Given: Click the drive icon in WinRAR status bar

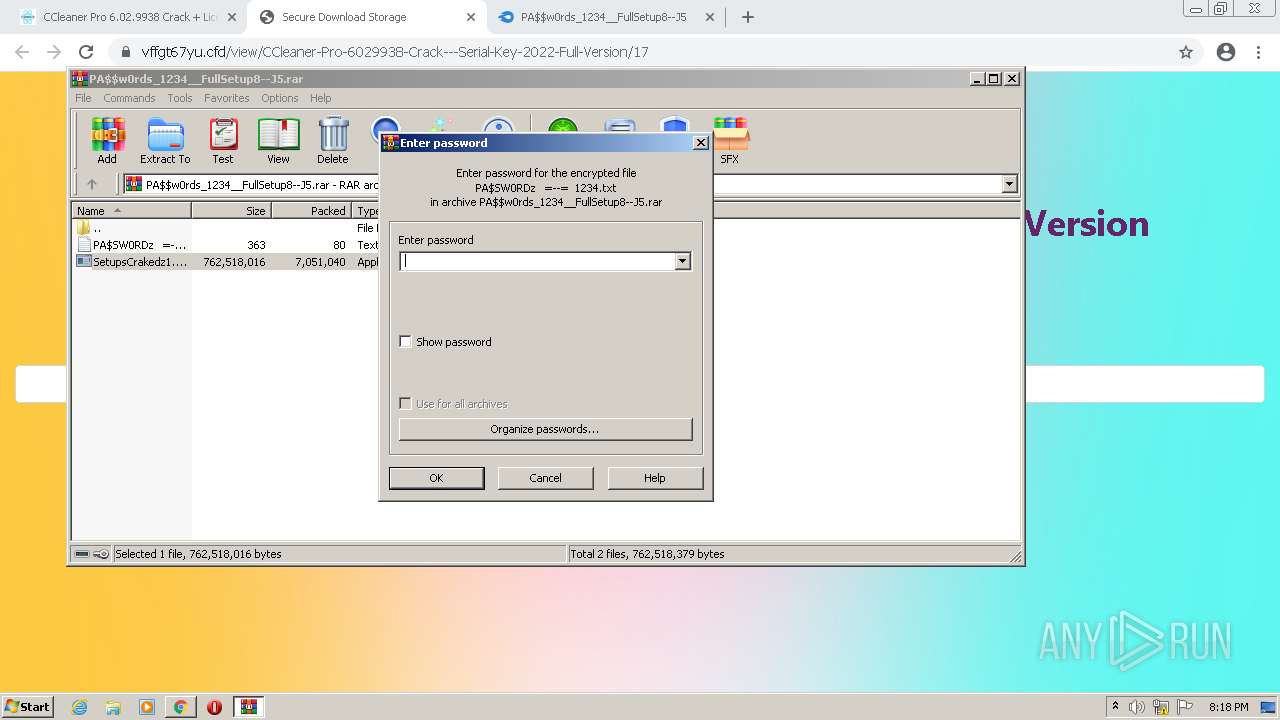Looking at the screenshot, I should pyautogui.click(x=82, y=554).
